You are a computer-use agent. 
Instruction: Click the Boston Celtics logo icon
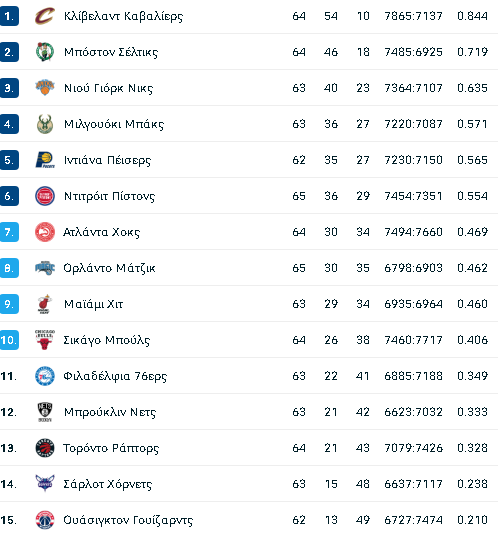point(45,52)
